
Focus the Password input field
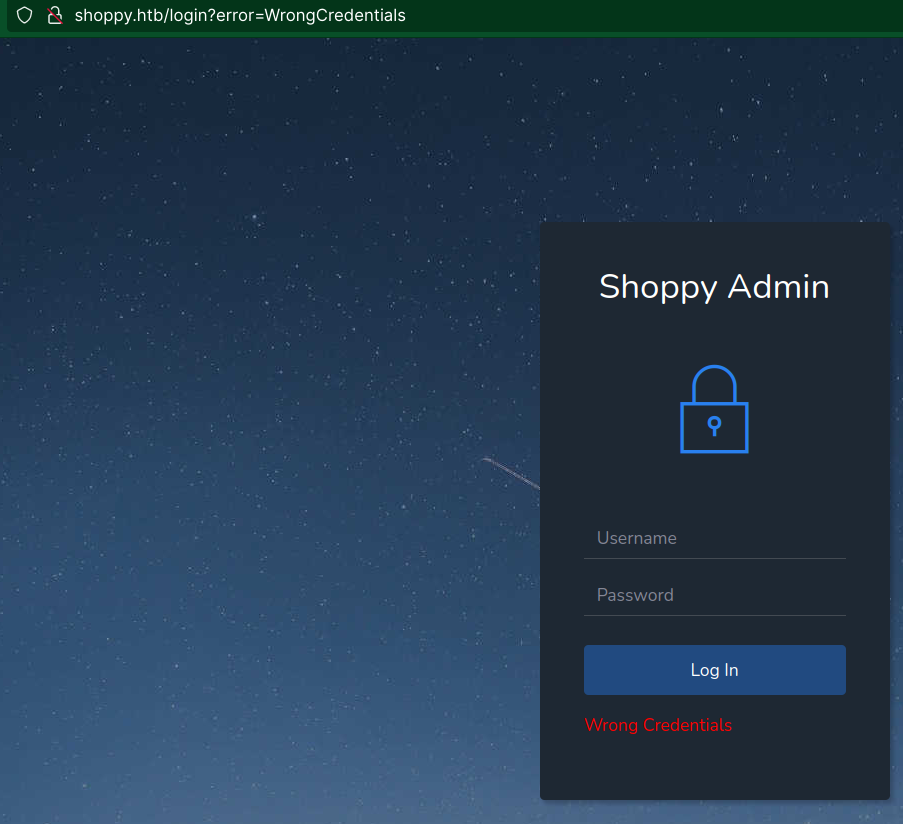click(715, 595)
